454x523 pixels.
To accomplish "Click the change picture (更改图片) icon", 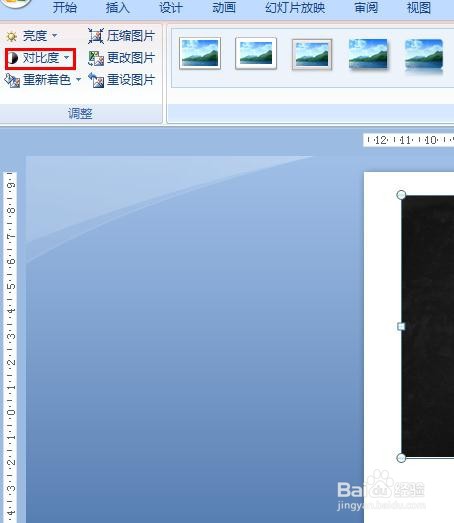I will [x=96, y=58].
